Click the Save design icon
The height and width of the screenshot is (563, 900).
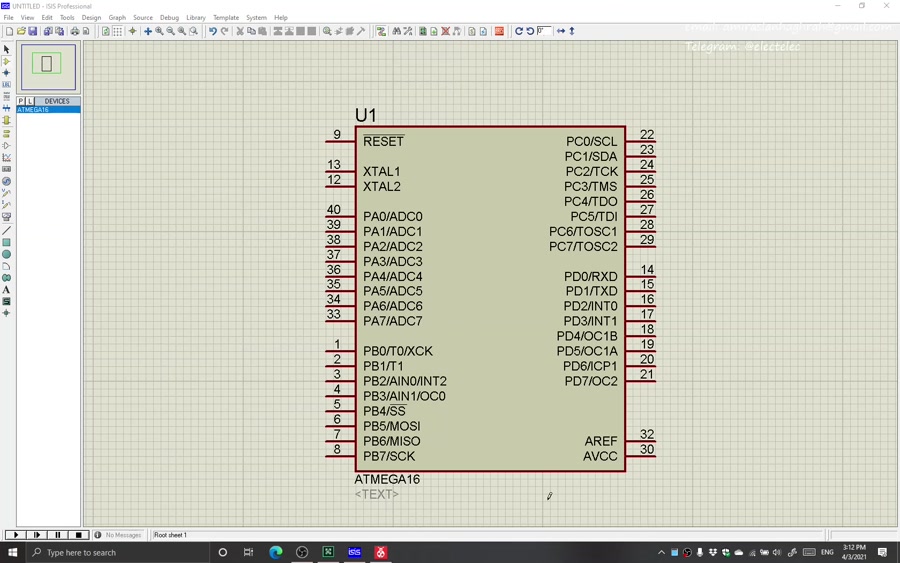(x=33, y=31)
